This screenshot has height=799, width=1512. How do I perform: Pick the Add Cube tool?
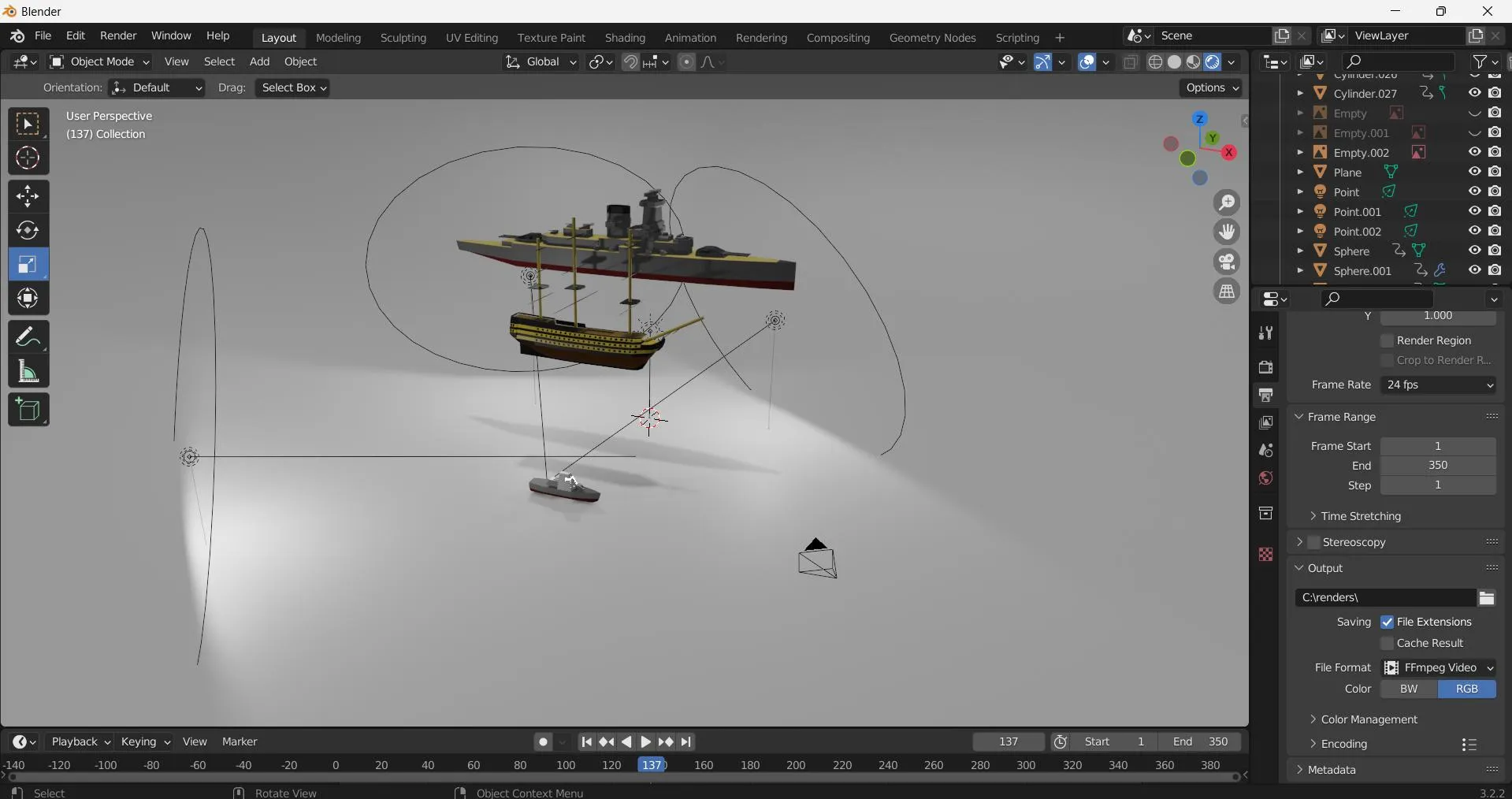(x=28, y=410)
